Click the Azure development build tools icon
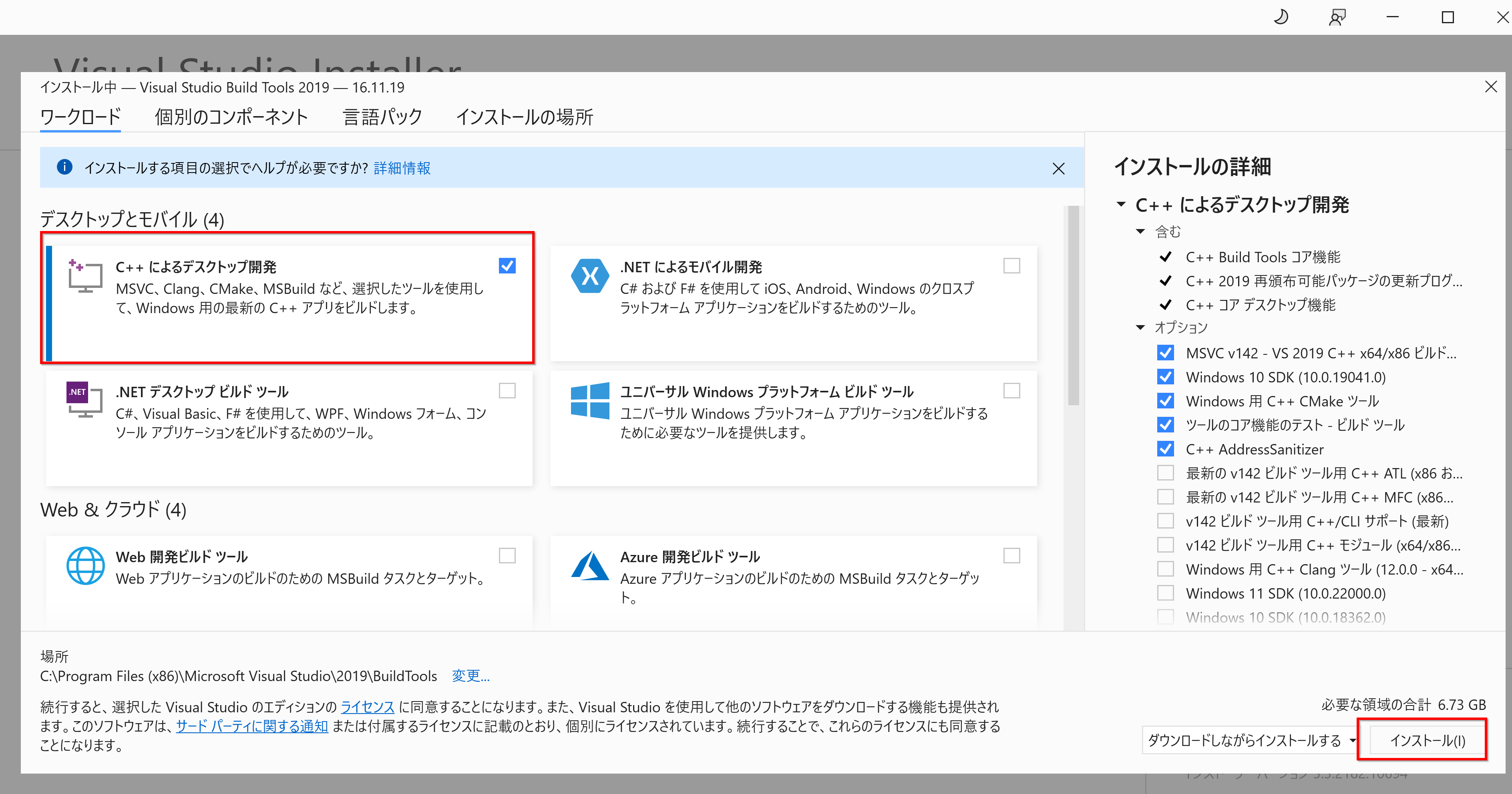 coord(589,566)
